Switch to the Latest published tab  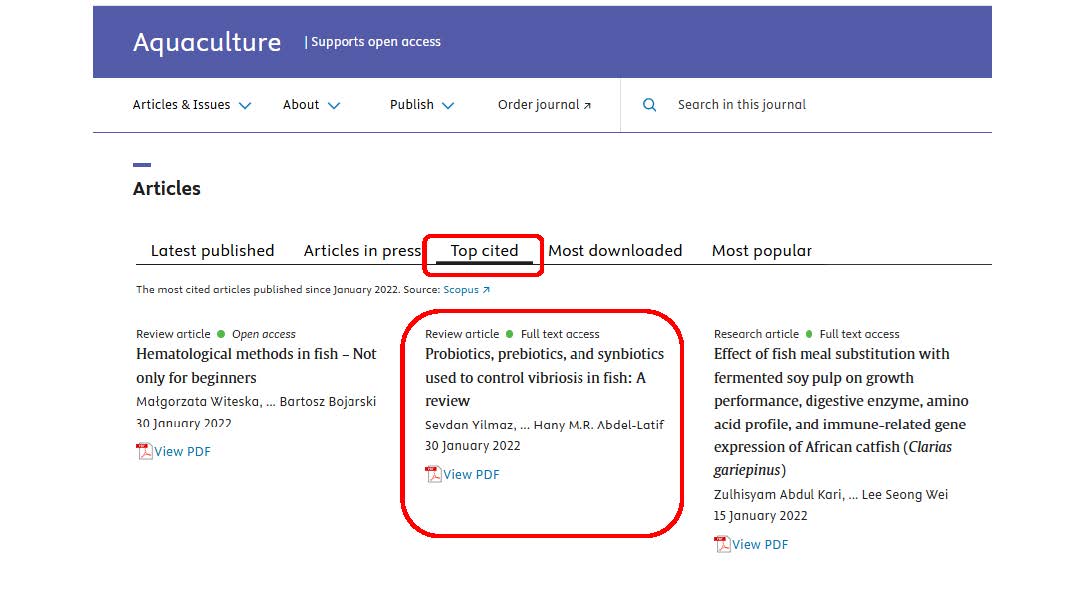click(x=212, y=251)
